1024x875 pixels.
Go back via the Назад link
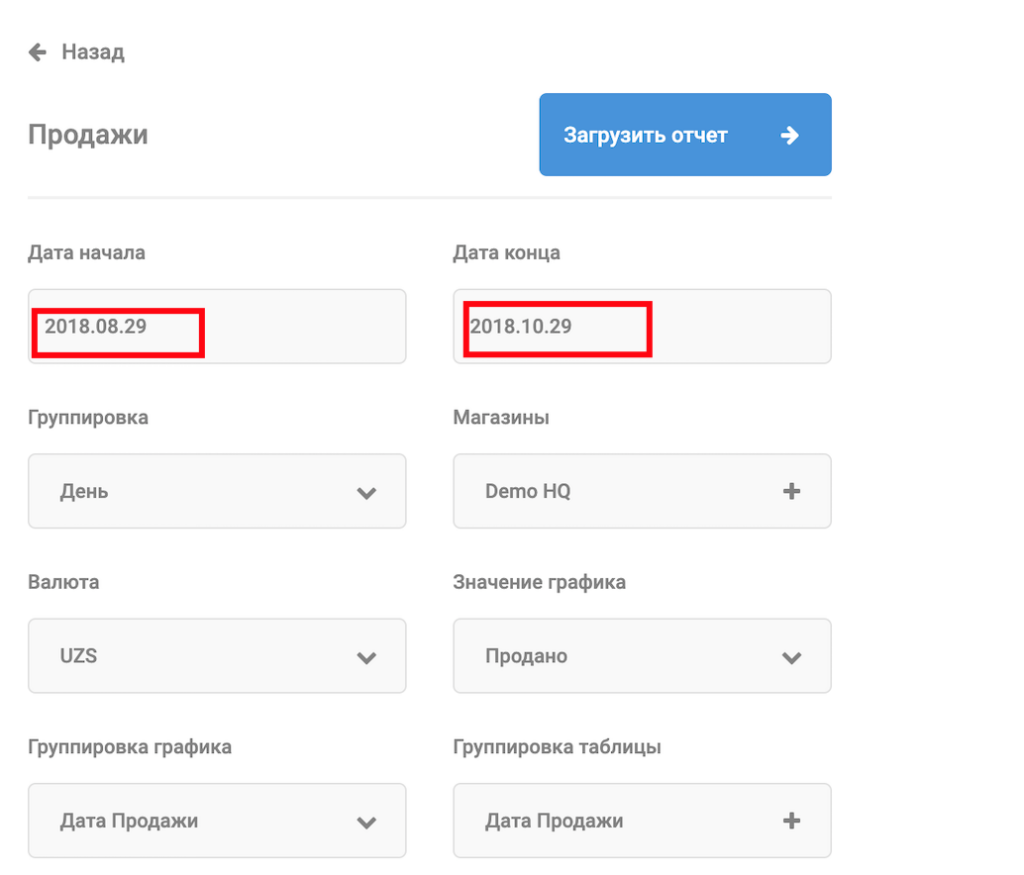[93, 52]
